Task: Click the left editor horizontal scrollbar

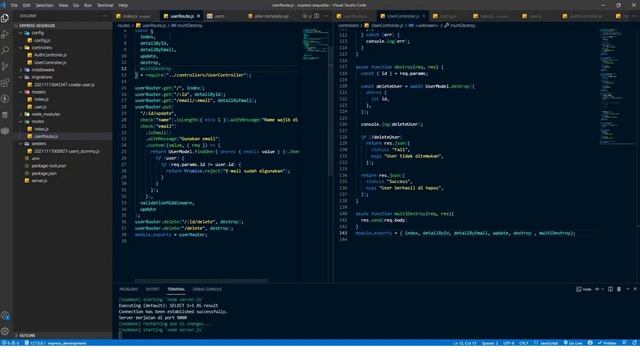Action: [x=201, y=281]
